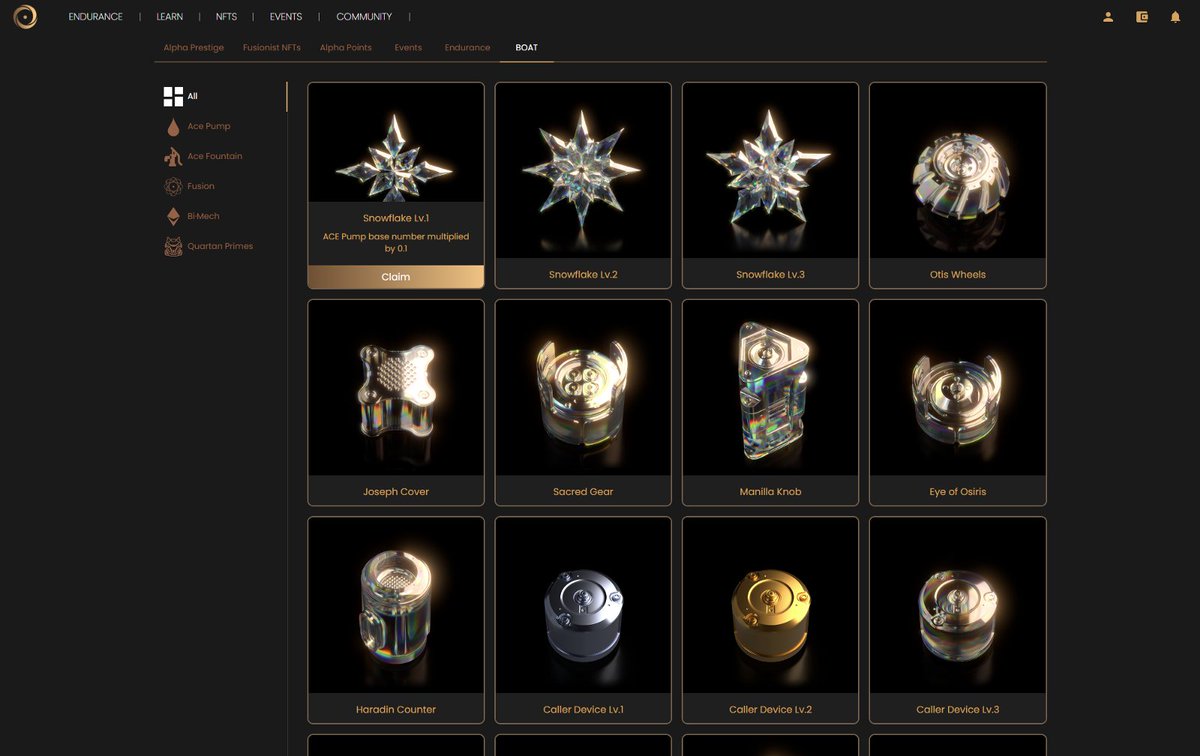Image resolution: width=1200 pixels, height=756 pixels.
Task: Select the All grid icon in sidebar
Action: point(172,96)
